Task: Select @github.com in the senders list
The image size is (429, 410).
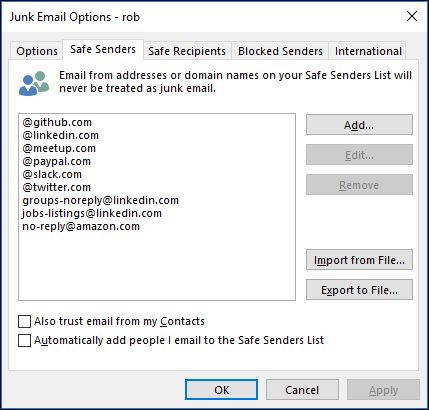Action: (x=57, y=122)
